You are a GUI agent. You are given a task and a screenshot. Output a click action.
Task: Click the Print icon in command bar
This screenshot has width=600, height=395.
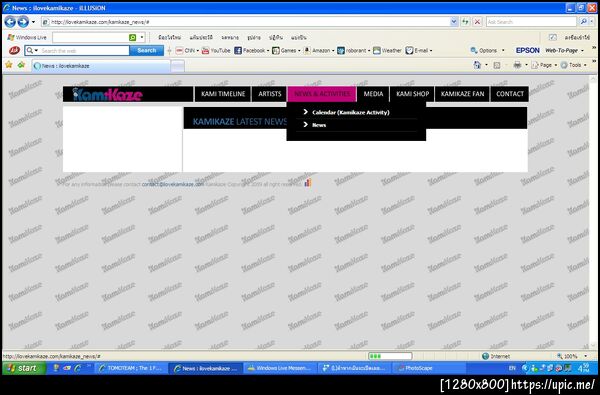click(x=517, y=65)
